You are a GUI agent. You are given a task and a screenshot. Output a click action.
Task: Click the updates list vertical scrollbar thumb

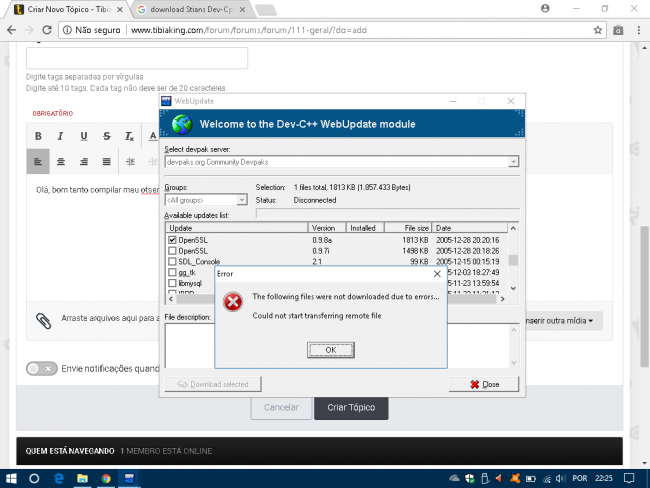513,260
